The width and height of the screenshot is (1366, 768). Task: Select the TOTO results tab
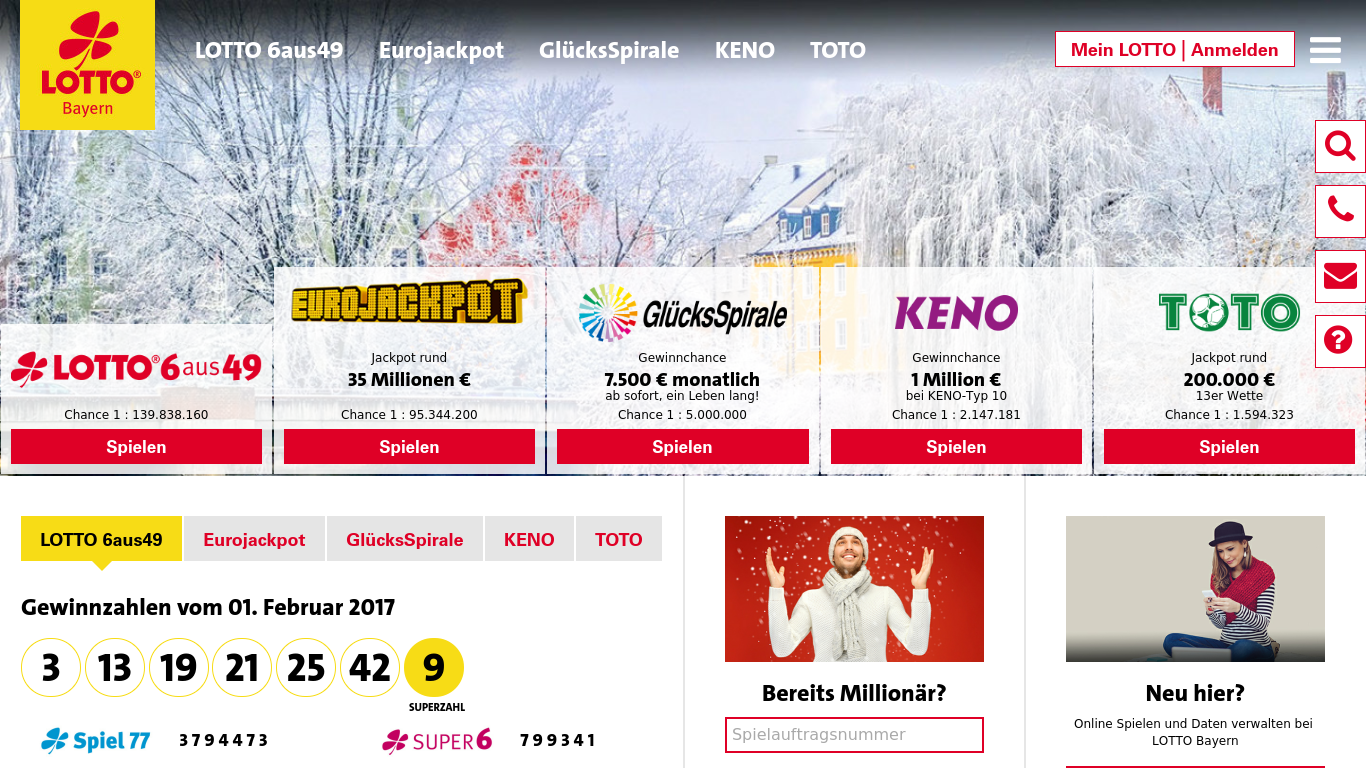point(619,539)
